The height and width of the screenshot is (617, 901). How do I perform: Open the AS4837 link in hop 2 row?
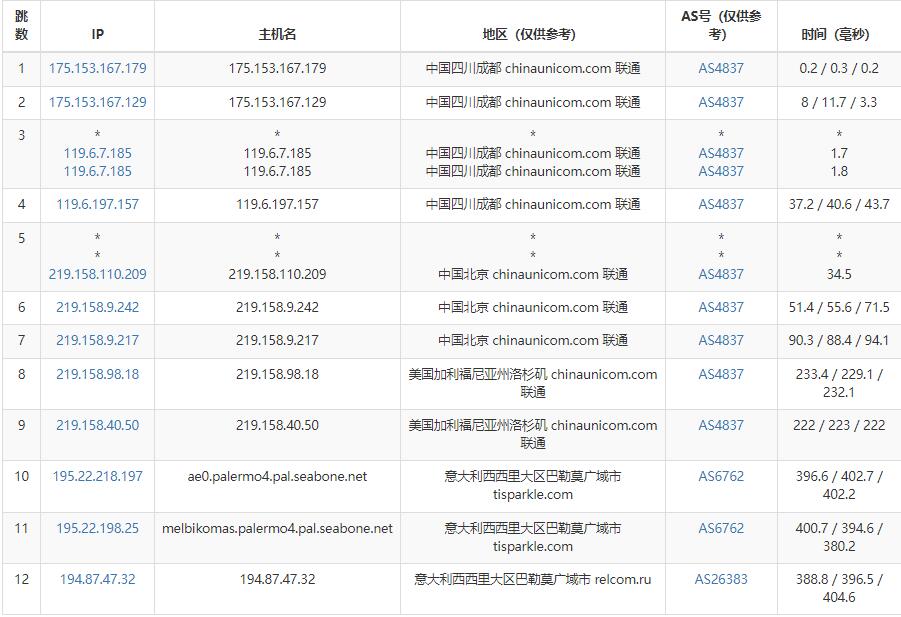[x=721, y=102]
